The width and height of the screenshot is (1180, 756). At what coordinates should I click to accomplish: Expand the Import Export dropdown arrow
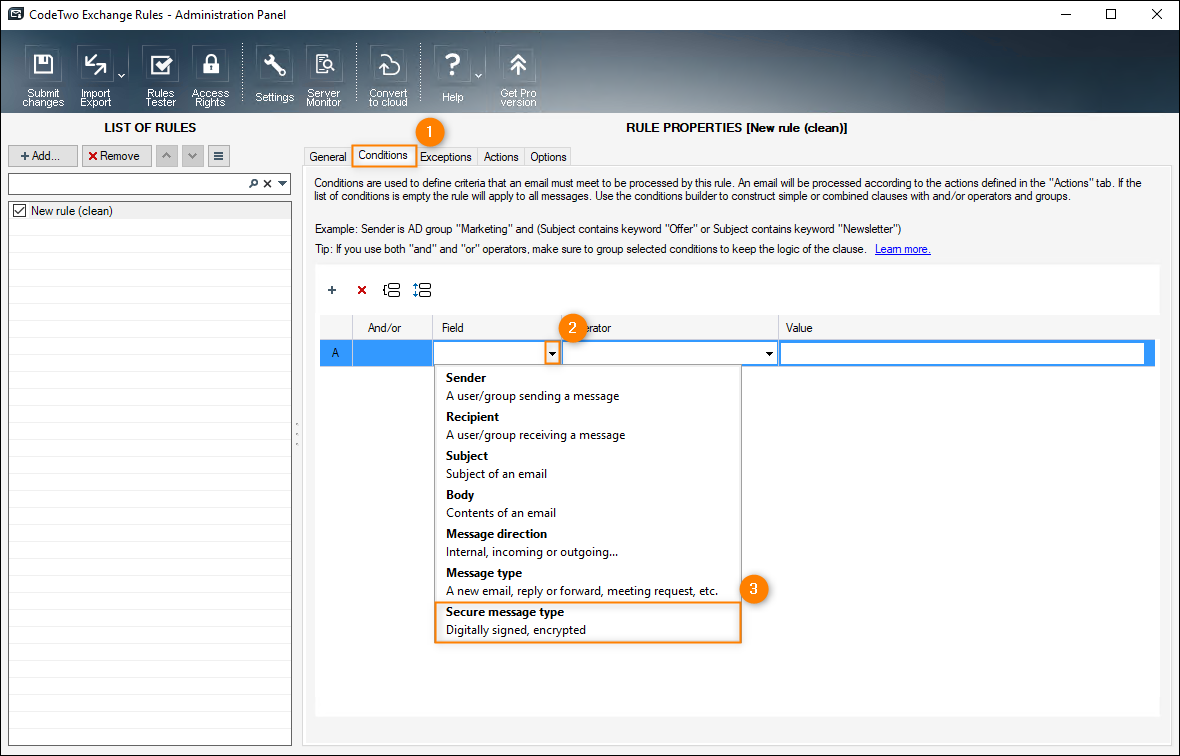tap(121, 76)
